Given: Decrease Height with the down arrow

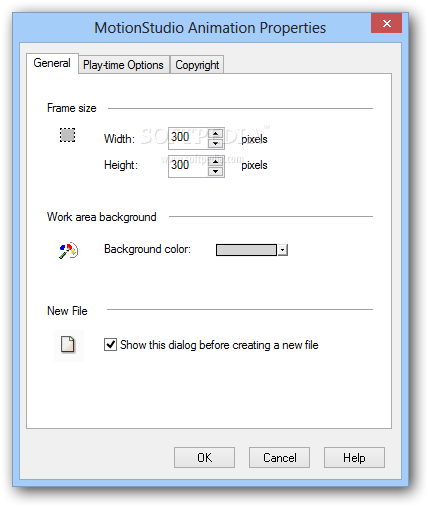Looking at the screenshot, I should 216,171.
